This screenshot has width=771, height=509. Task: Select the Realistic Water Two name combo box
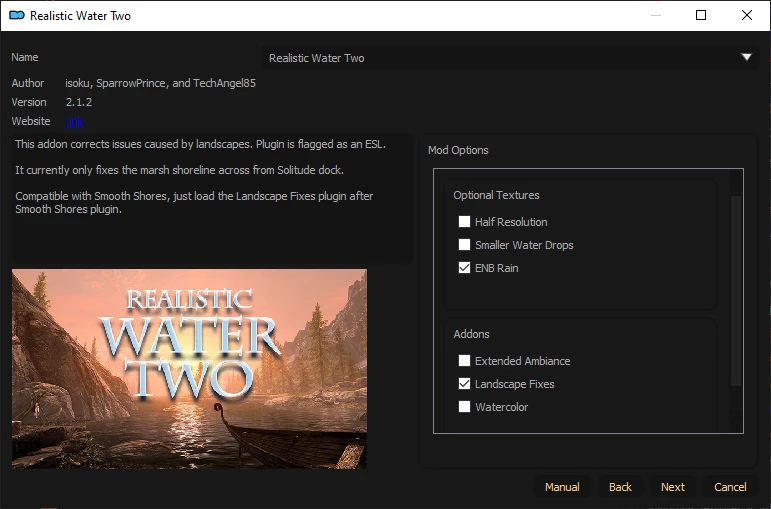508,58
